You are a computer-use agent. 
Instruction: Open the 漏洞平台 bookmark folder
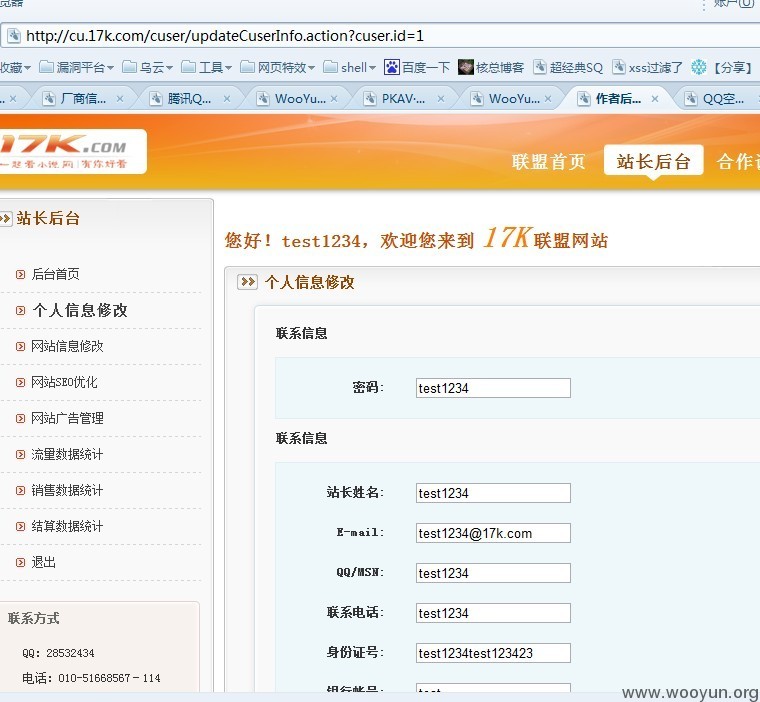pyautogui.click(x=76, y=67)
